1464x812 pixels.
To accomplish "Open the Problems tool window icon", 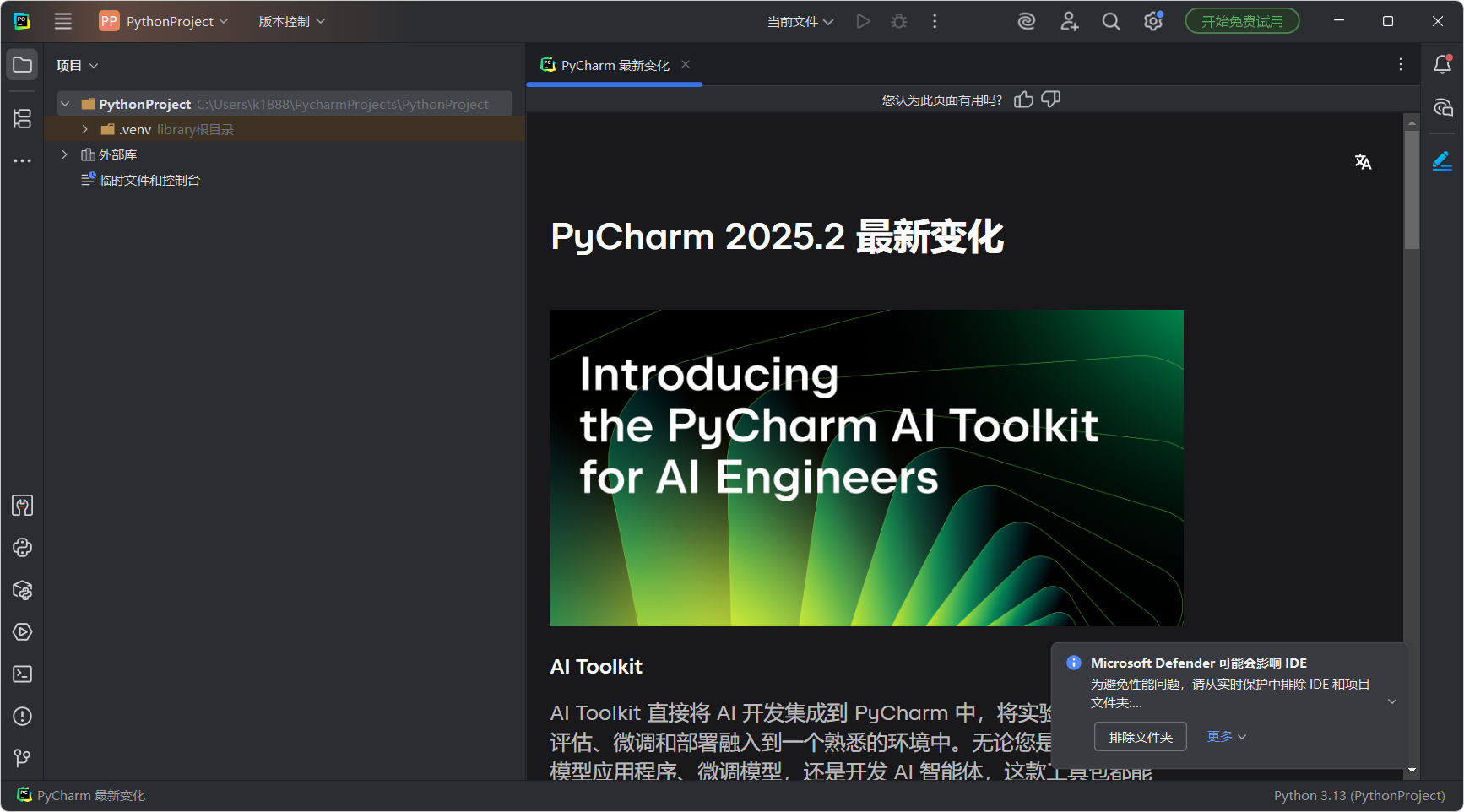I will tap(22, 717).
